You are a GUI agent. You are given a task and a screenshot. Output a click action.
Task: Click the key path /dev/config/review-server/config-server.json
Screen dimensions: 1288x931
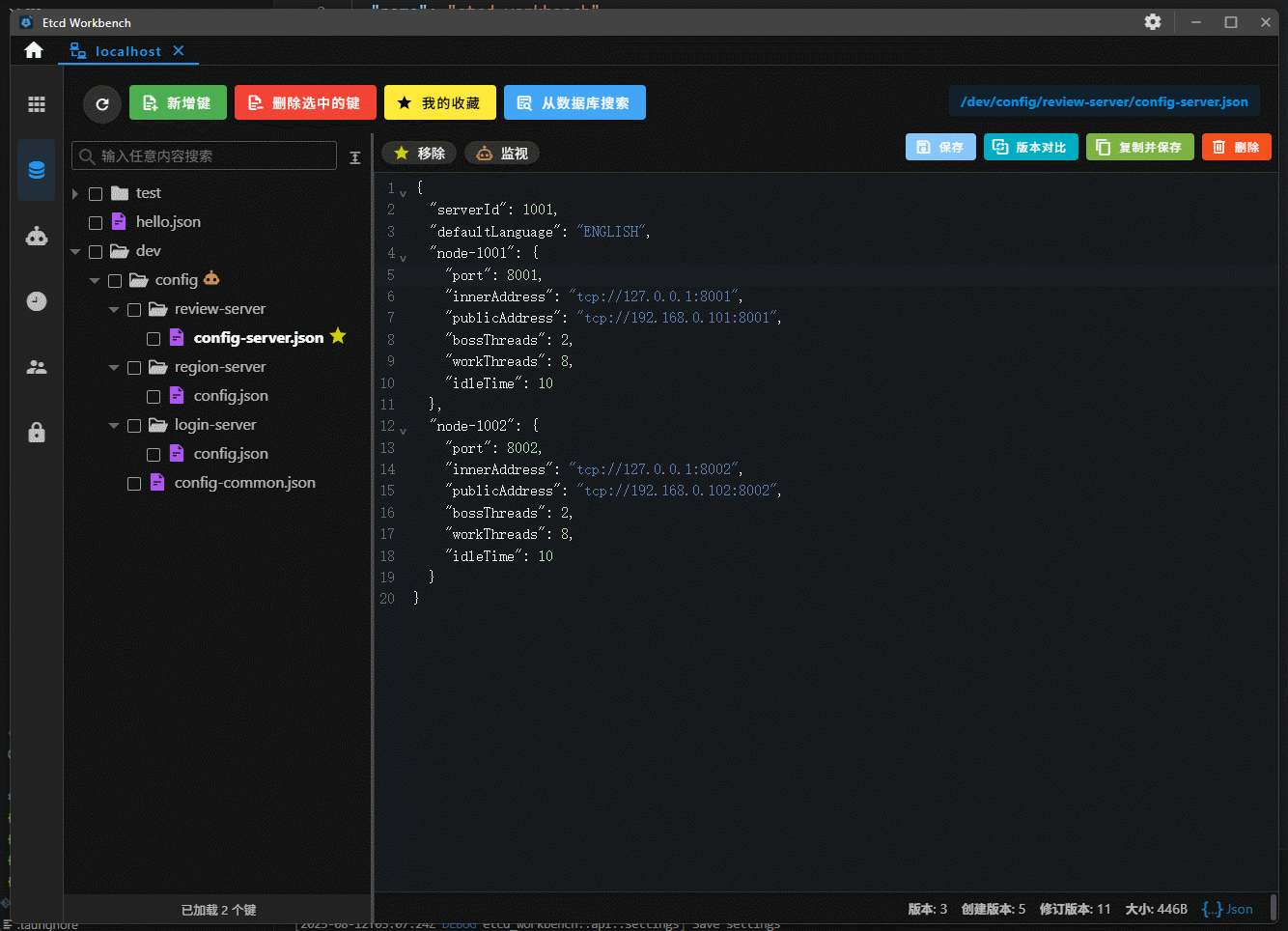point(1105,101)
